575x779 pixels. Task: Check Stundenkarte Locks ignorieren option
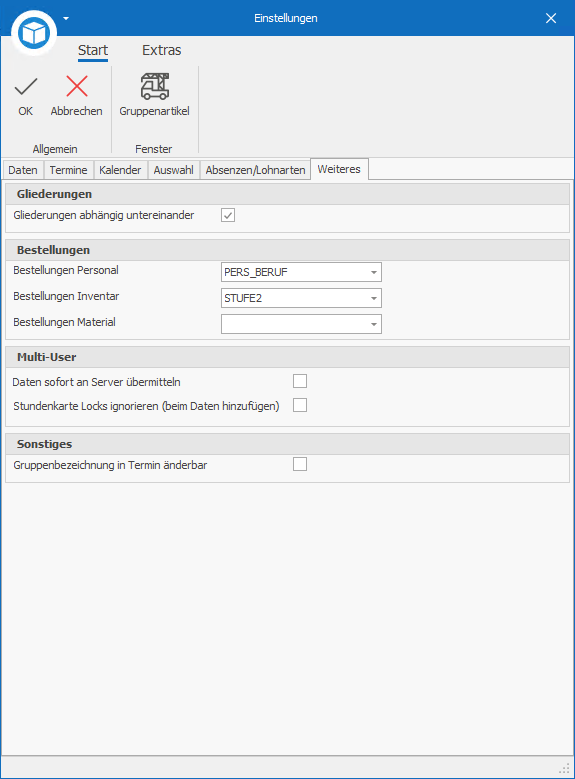pos(300,405)
